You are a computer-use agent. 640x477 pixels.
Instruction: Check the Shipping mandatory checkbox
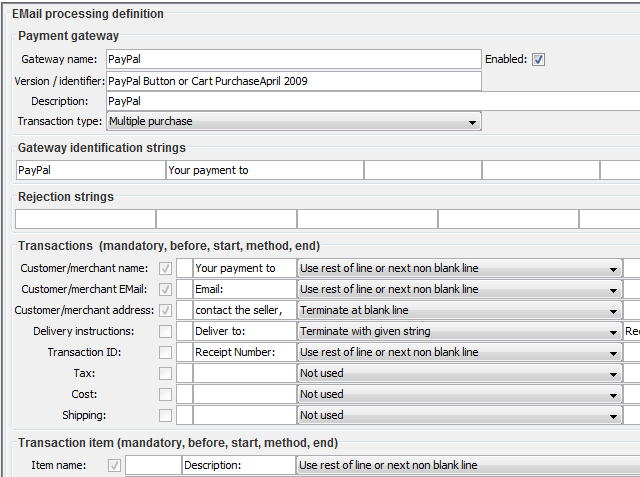(165, 415)
